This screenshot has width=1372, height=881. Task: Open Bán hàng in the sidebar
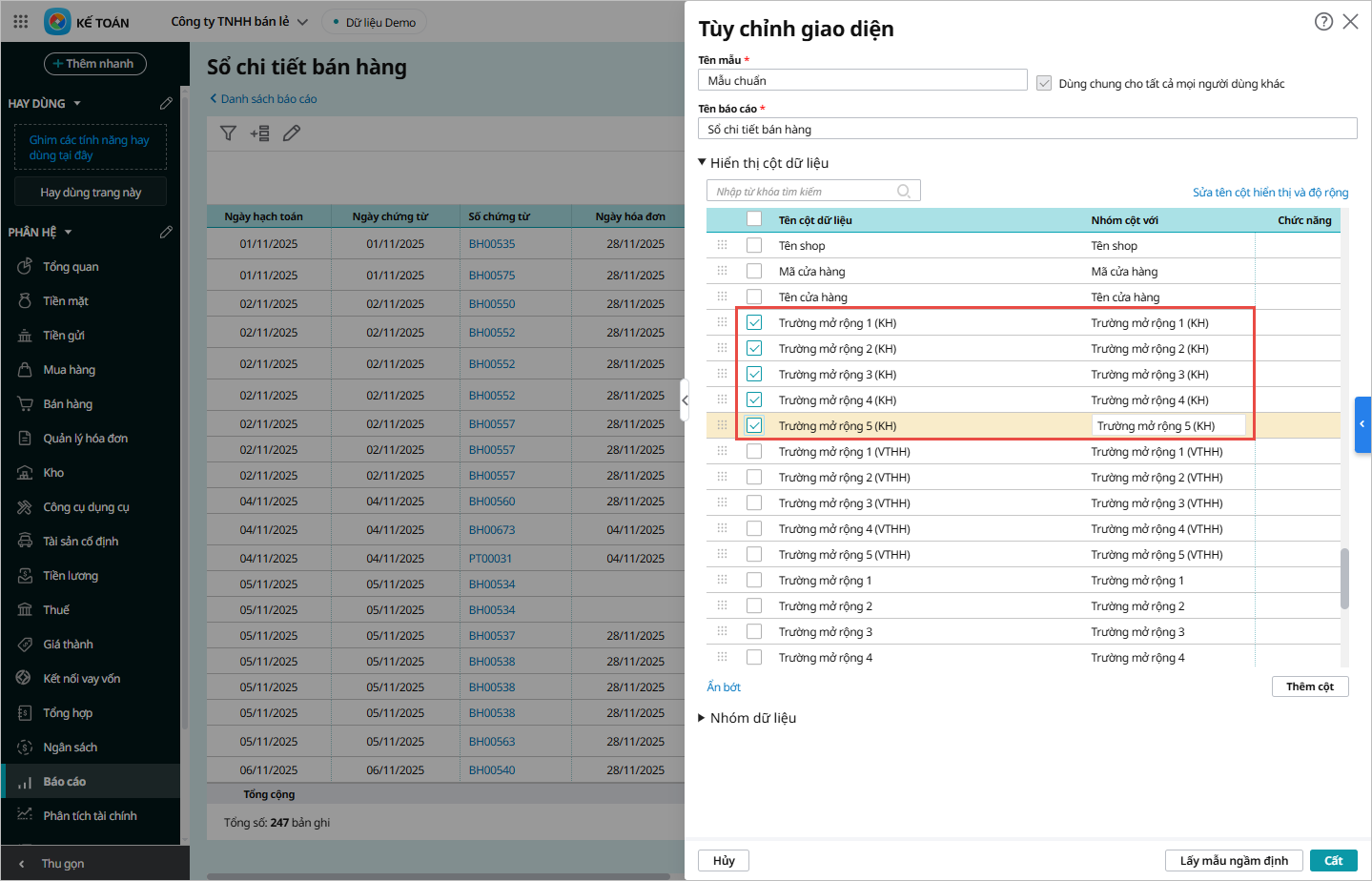click(x=68, y=404)
